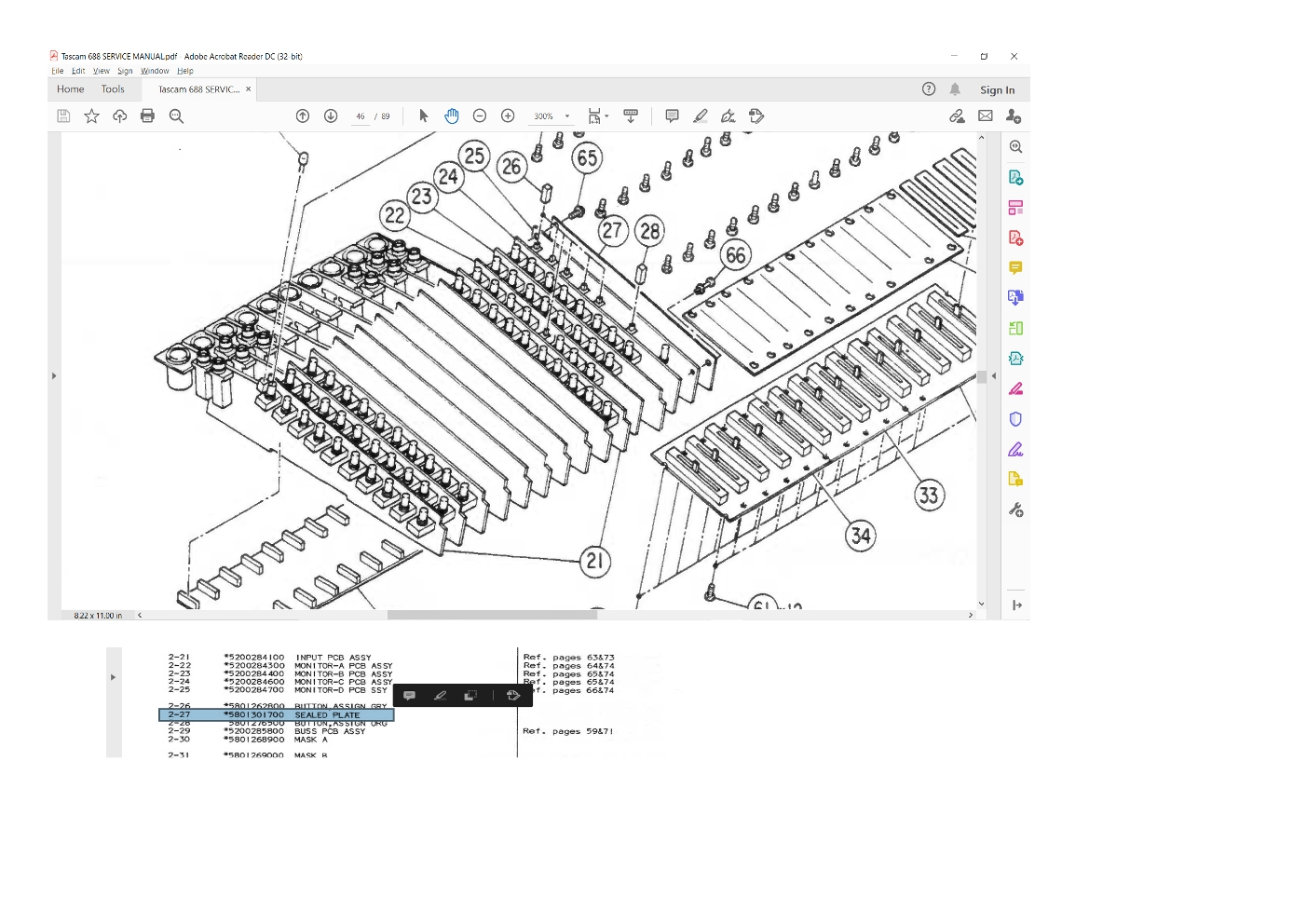This screenshot has width=1307, height=924.
Task: Select the Hand pan tool
Action: tap(452, 116)
